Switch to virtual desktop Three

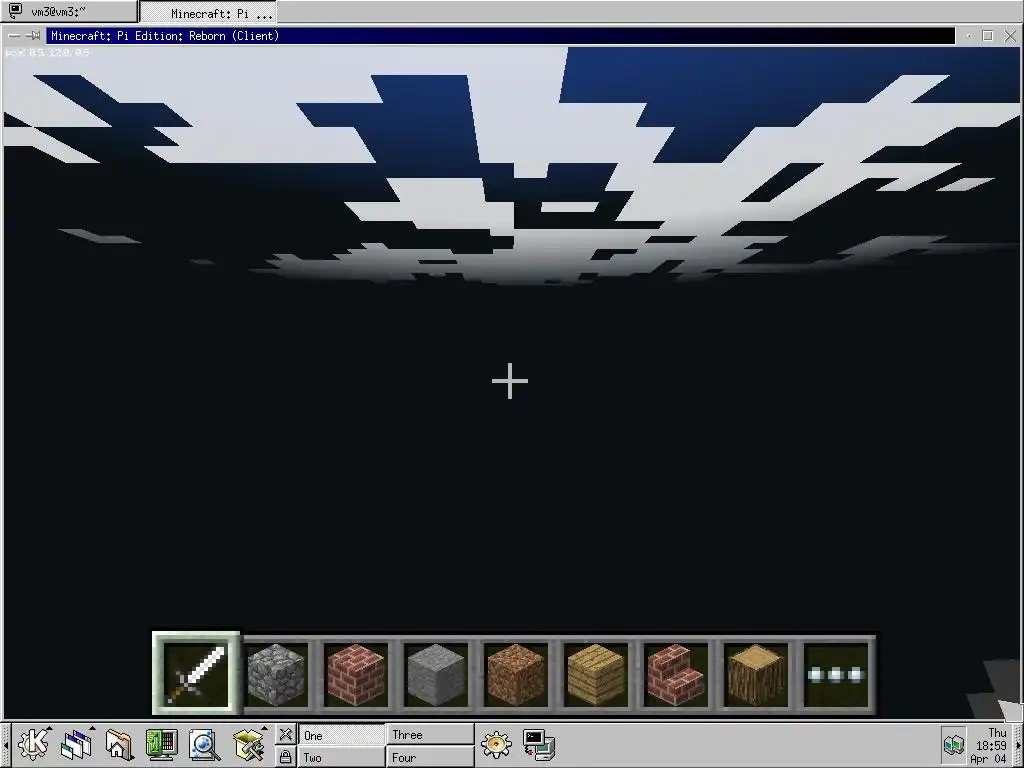(x=430, y=735)
